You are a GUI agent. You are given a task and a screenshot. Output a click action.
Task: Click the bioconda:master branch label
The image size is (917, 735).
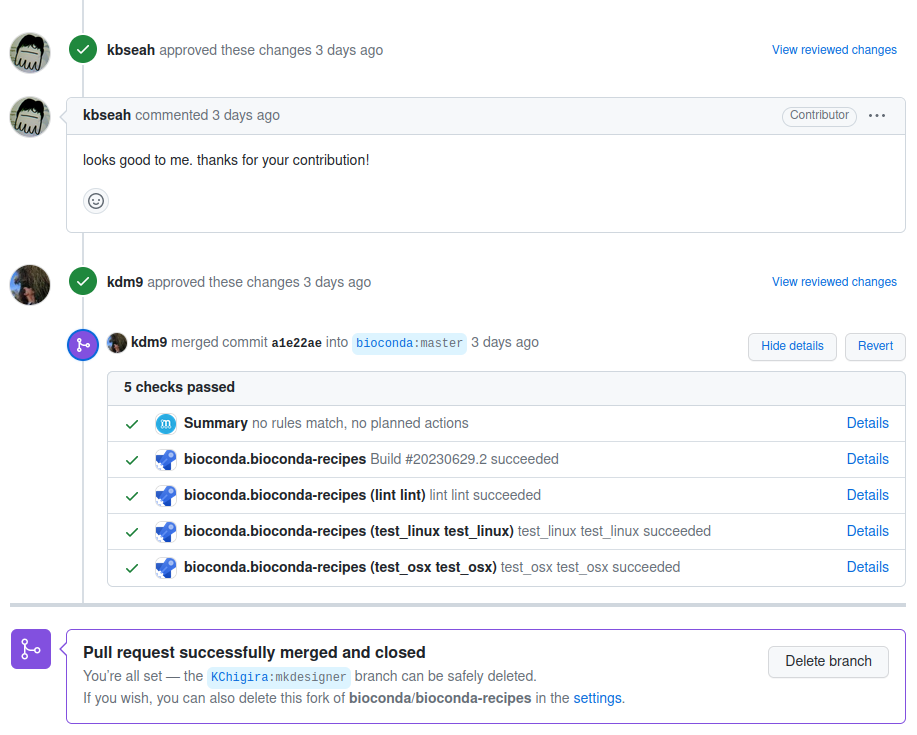409,343
